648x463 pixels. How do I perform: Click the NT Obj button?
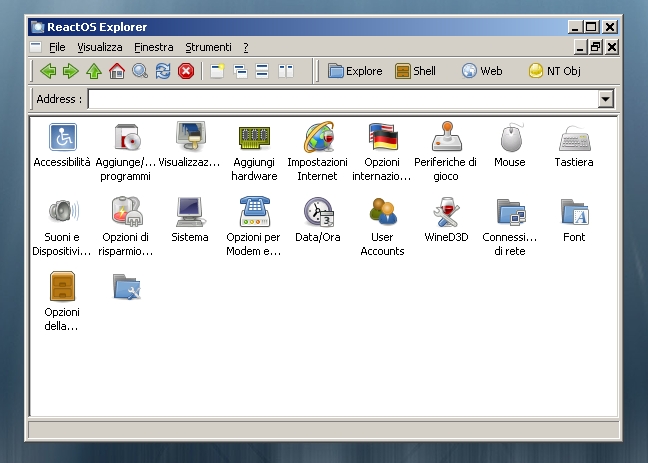pyautogui.click(x=555, y=71)
